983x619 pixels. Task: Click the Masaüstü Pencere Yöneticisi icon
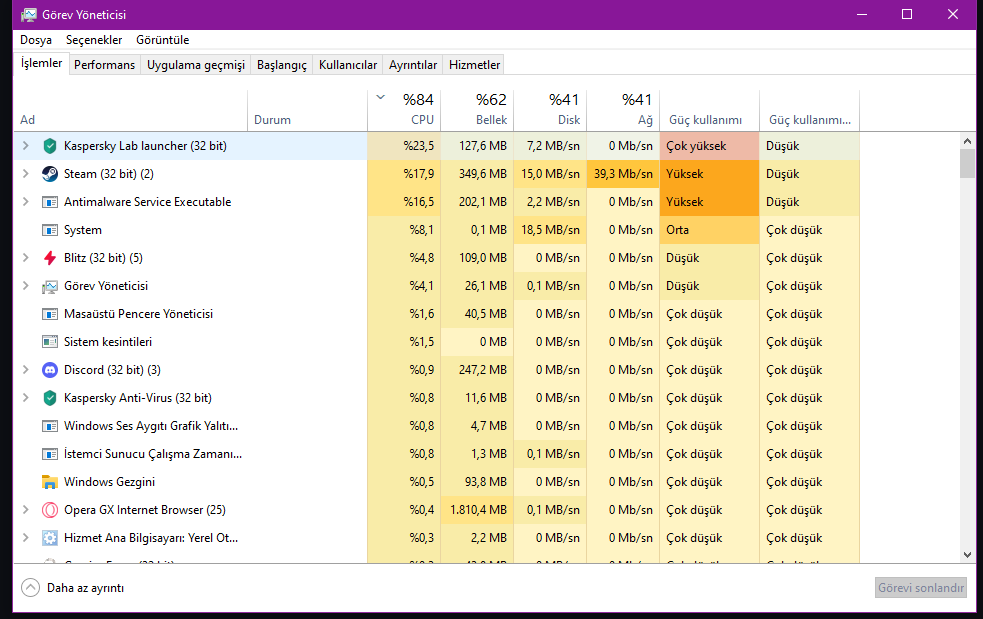click(x=50, y=314)
